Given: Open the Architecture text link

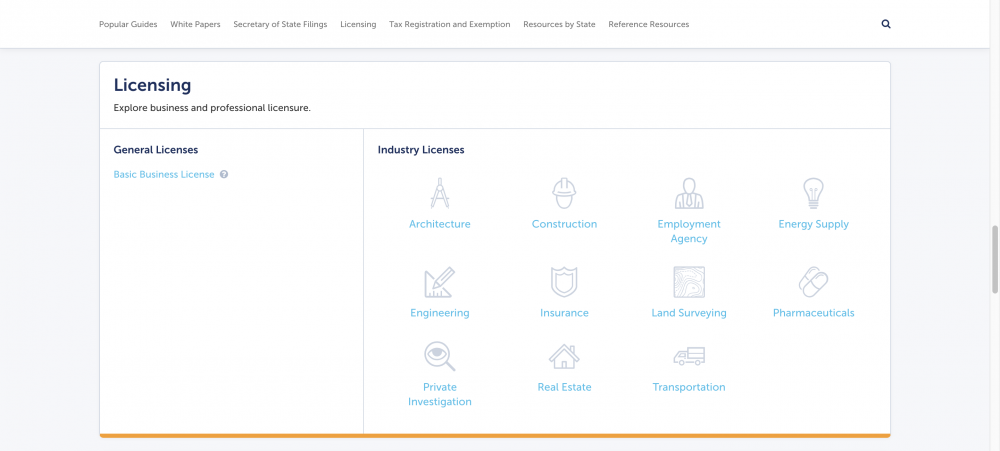Looking at the screenshot, I should [439, 224].
